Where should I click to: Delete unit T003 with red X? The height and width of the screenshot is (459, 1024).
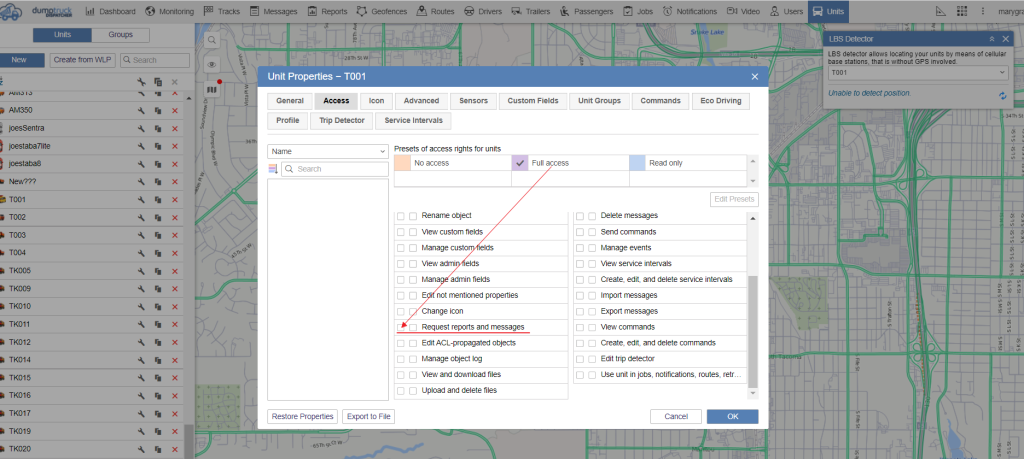pyautogui.click(x=175, y=234)
